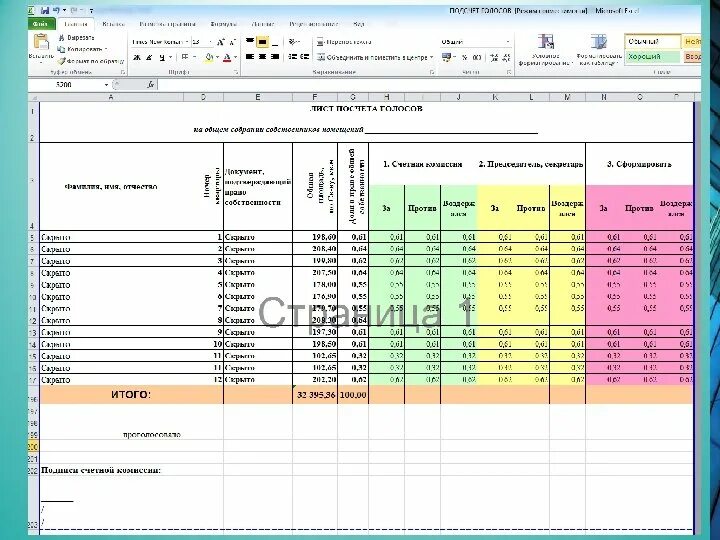Toggle Top Align for cell contents
The height and width of the screenshot is (540, 720).
click(250, 42)
